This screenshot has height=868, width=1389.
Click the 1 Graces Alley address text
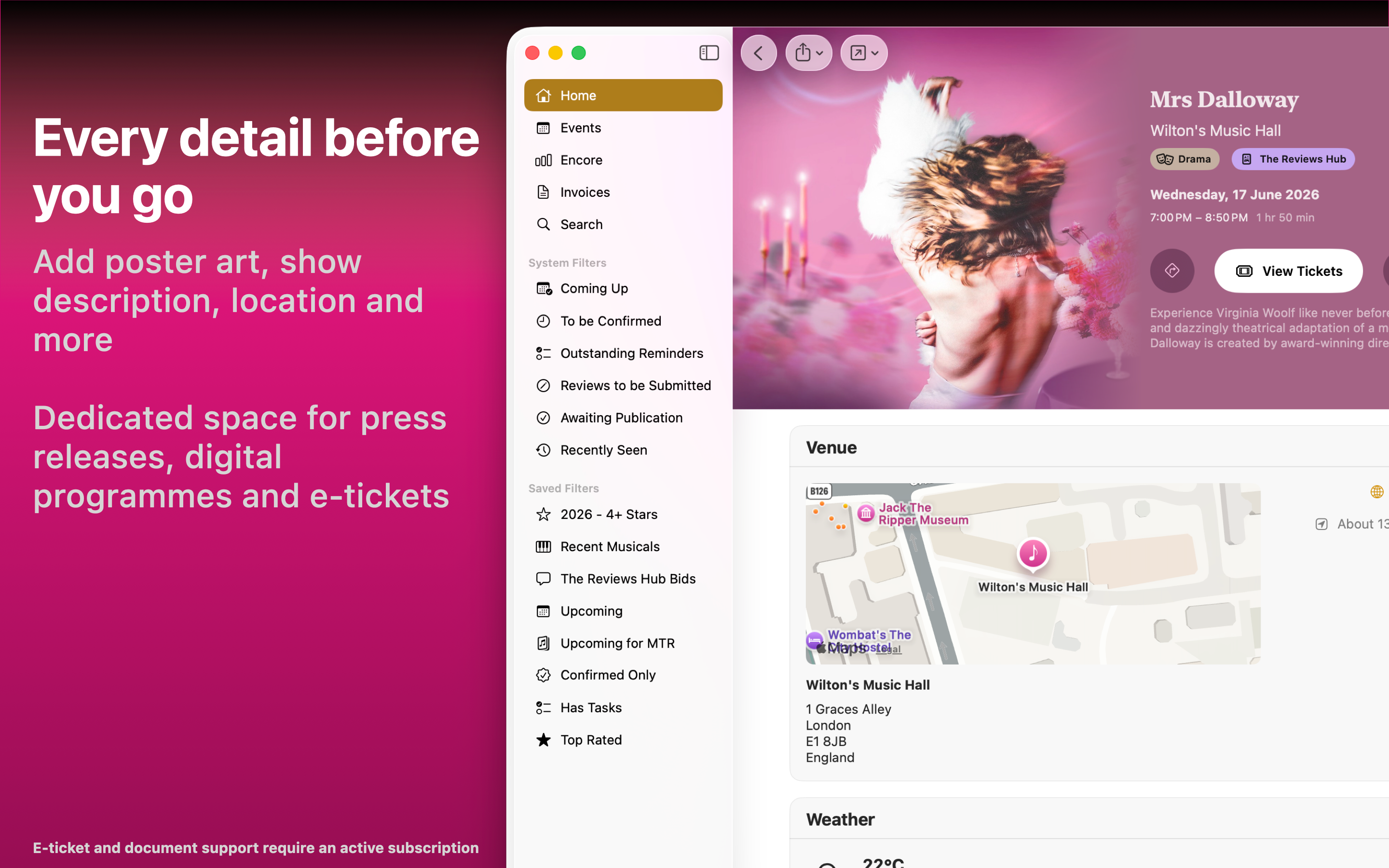point(848,709)
